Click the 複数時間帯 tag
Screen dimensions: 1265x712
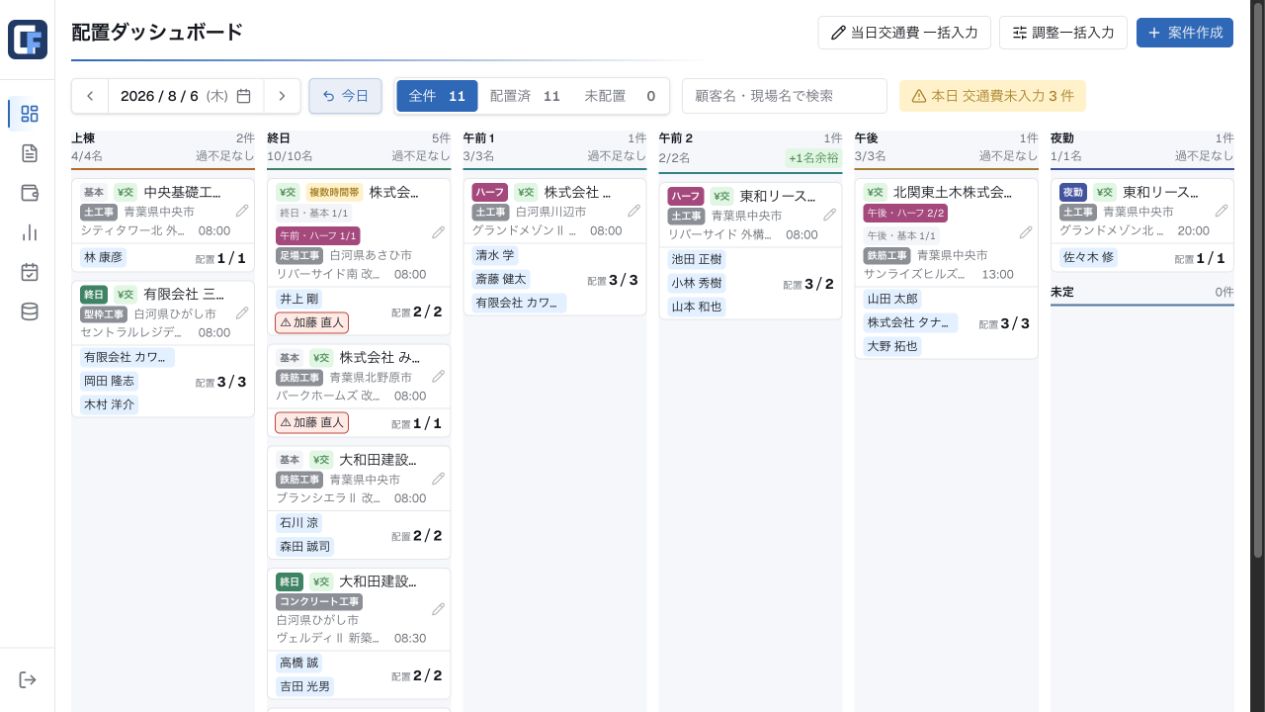(x=334, y=192)
